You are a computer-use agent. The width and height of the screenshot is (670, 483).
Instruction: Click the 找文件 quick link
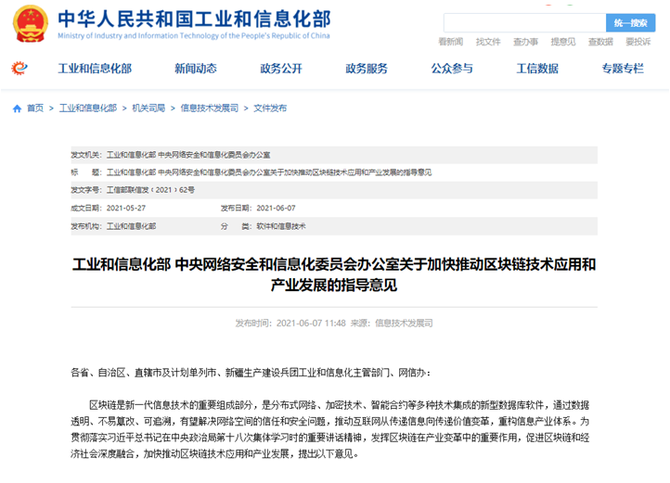click(x=488, y=42)
